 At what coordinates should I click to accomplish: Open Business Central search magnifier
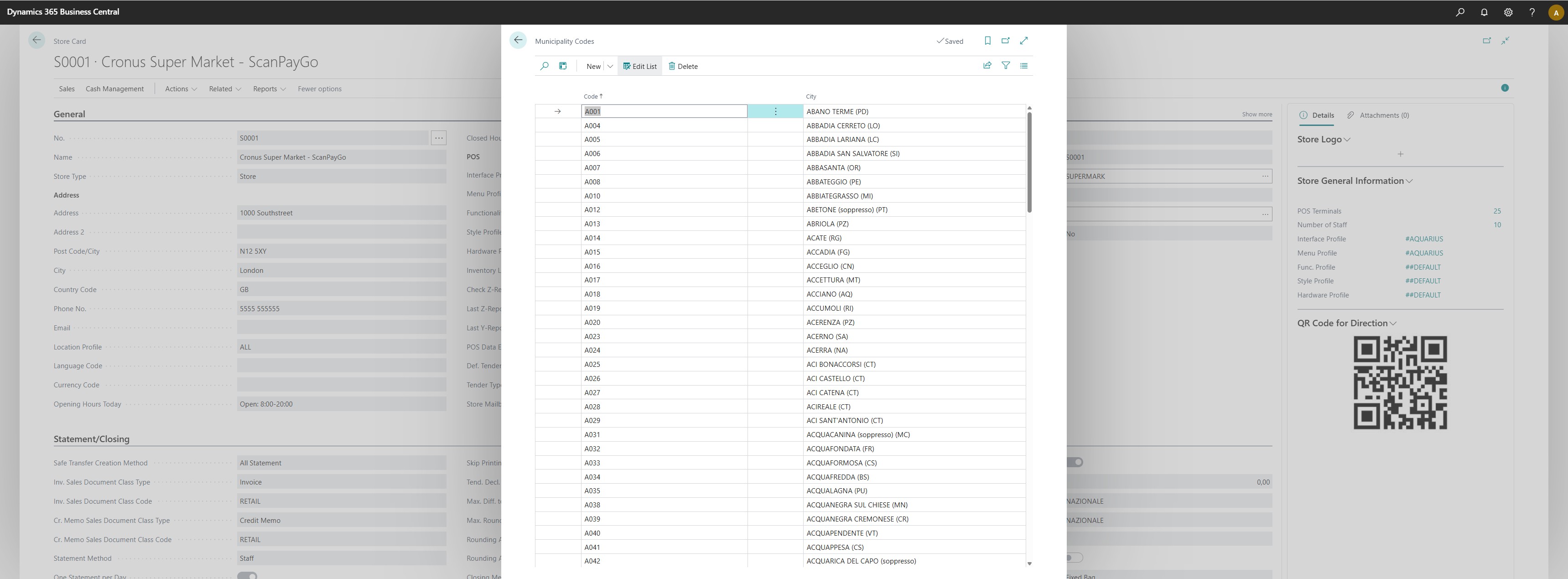(1459, 12)
